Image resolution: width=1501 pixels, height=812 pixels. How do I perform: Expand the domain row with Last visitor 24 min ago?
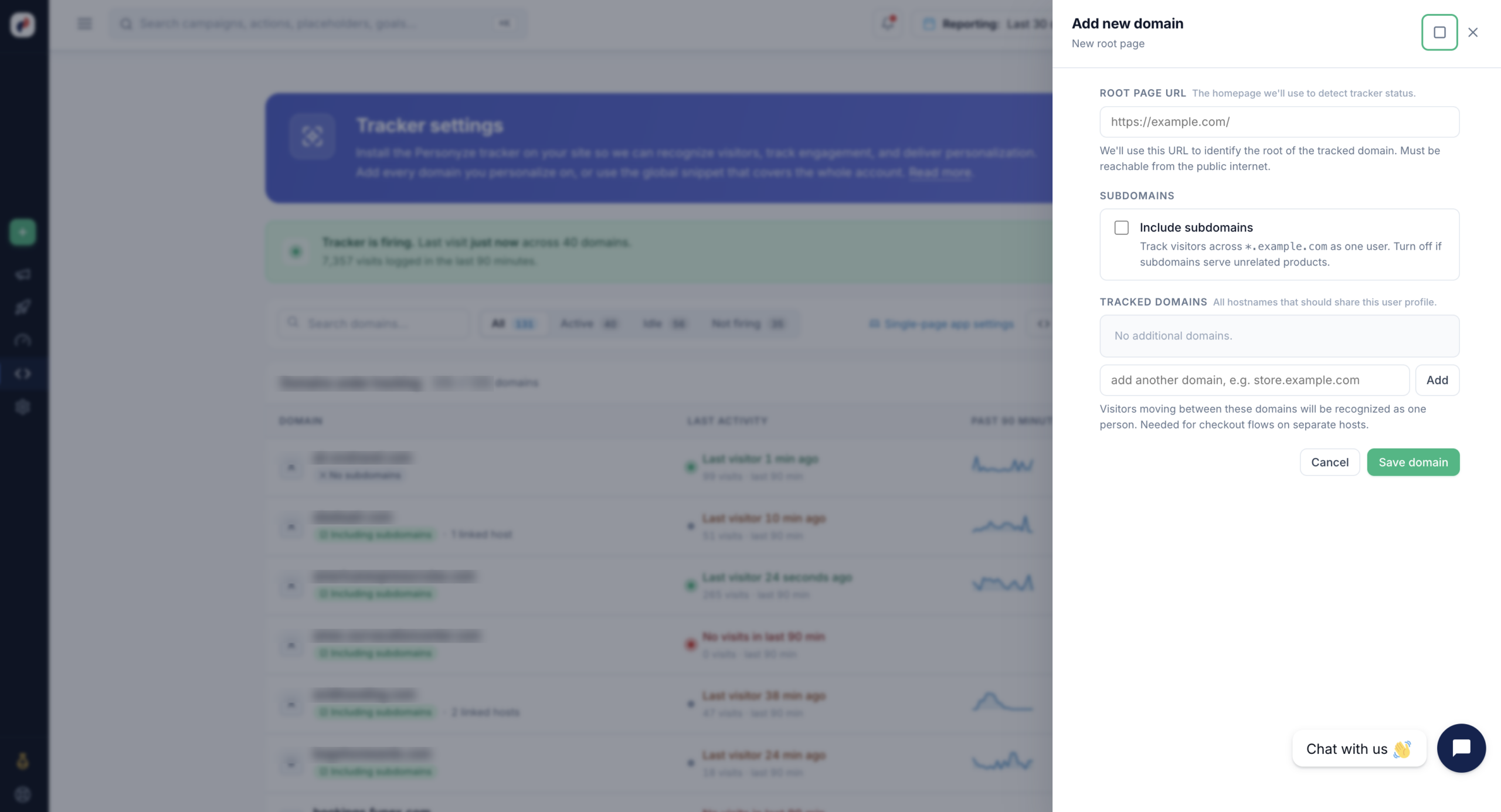291,763
